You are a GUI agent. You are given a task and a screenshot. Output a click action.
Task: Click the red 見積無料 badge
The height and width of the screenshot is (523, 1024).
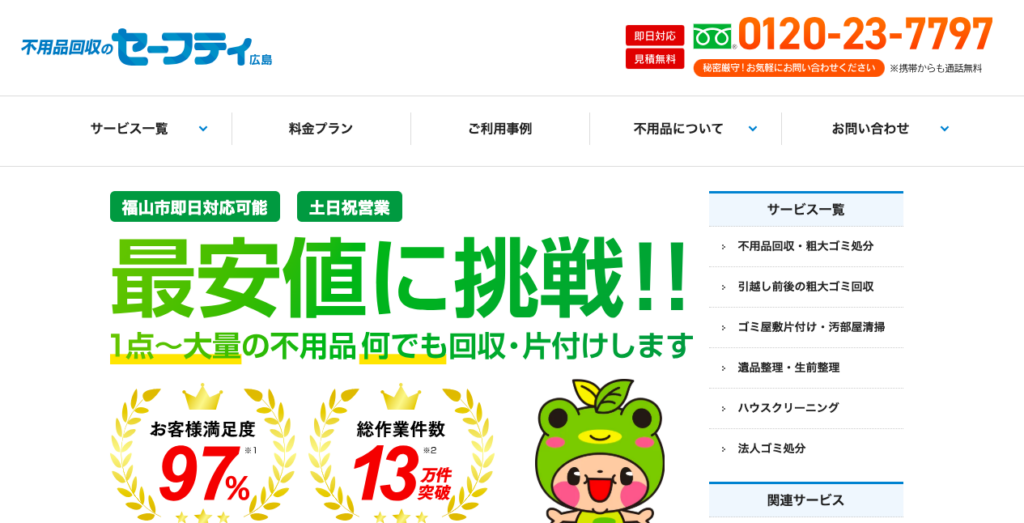click(654, 59)
